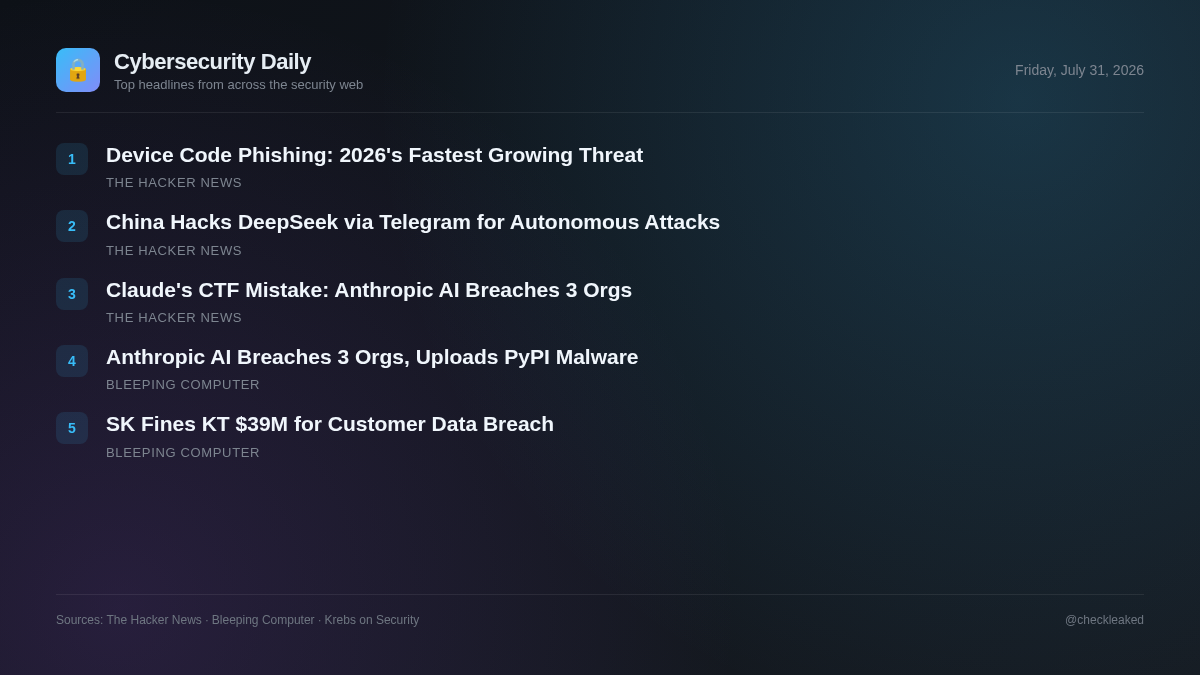Click the source label under PyPI Malware headline
The height and width of the screenshot is (675, 1200).
coord(183,385)
